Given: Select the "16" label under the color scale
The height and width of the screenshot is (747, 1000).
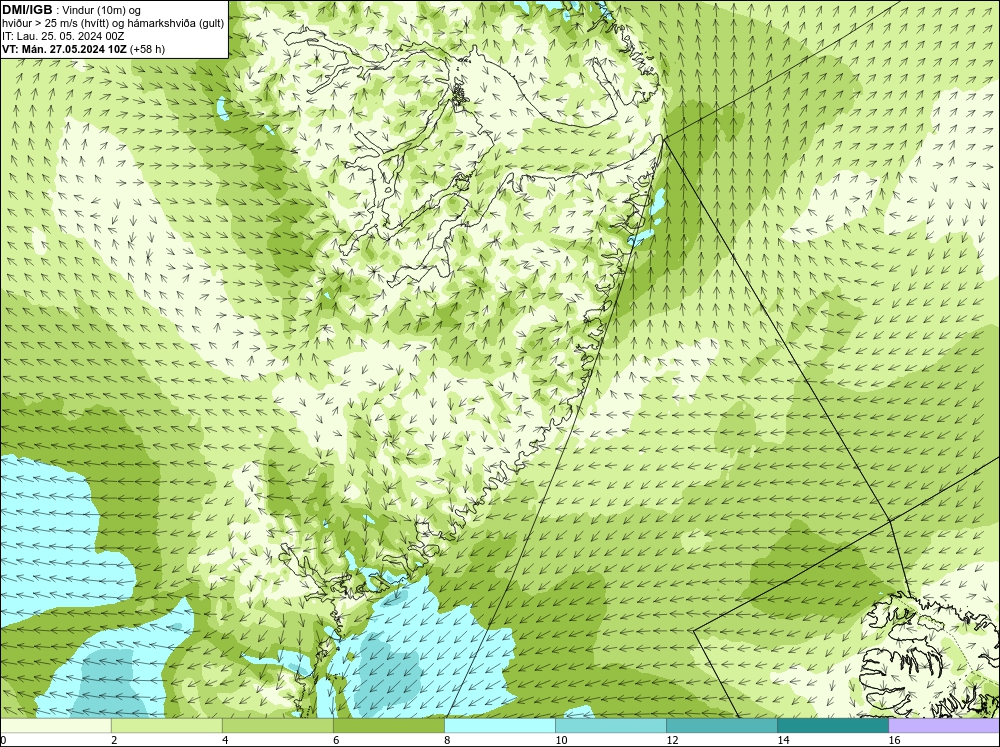Looking at the screenshot, I should point(894,740).
